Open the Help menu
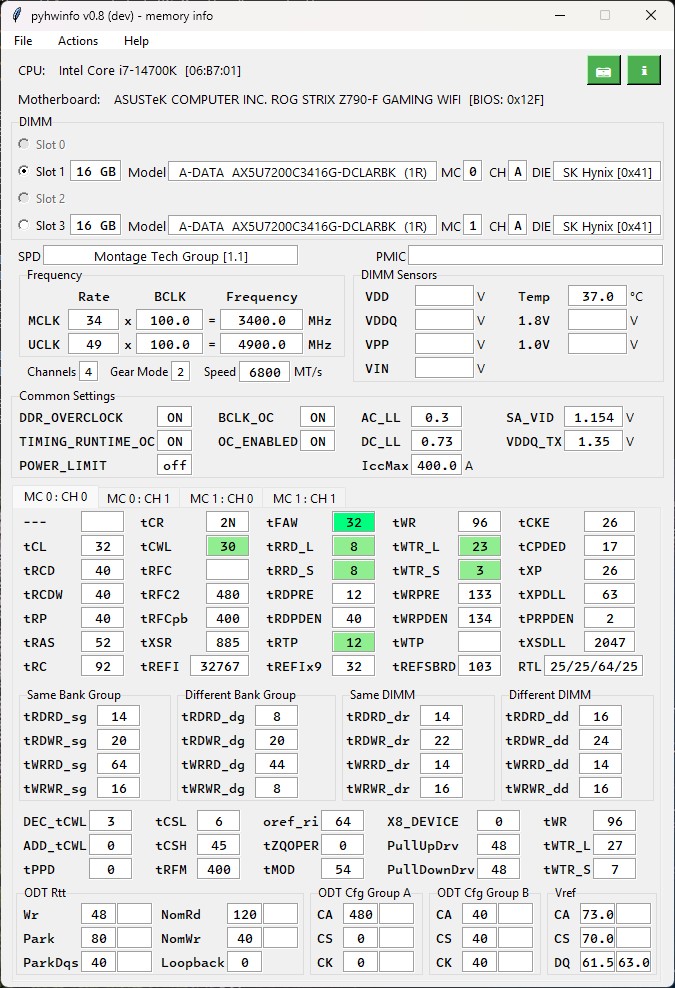This screenshot has height=988, width=675. tap(136, 40)
